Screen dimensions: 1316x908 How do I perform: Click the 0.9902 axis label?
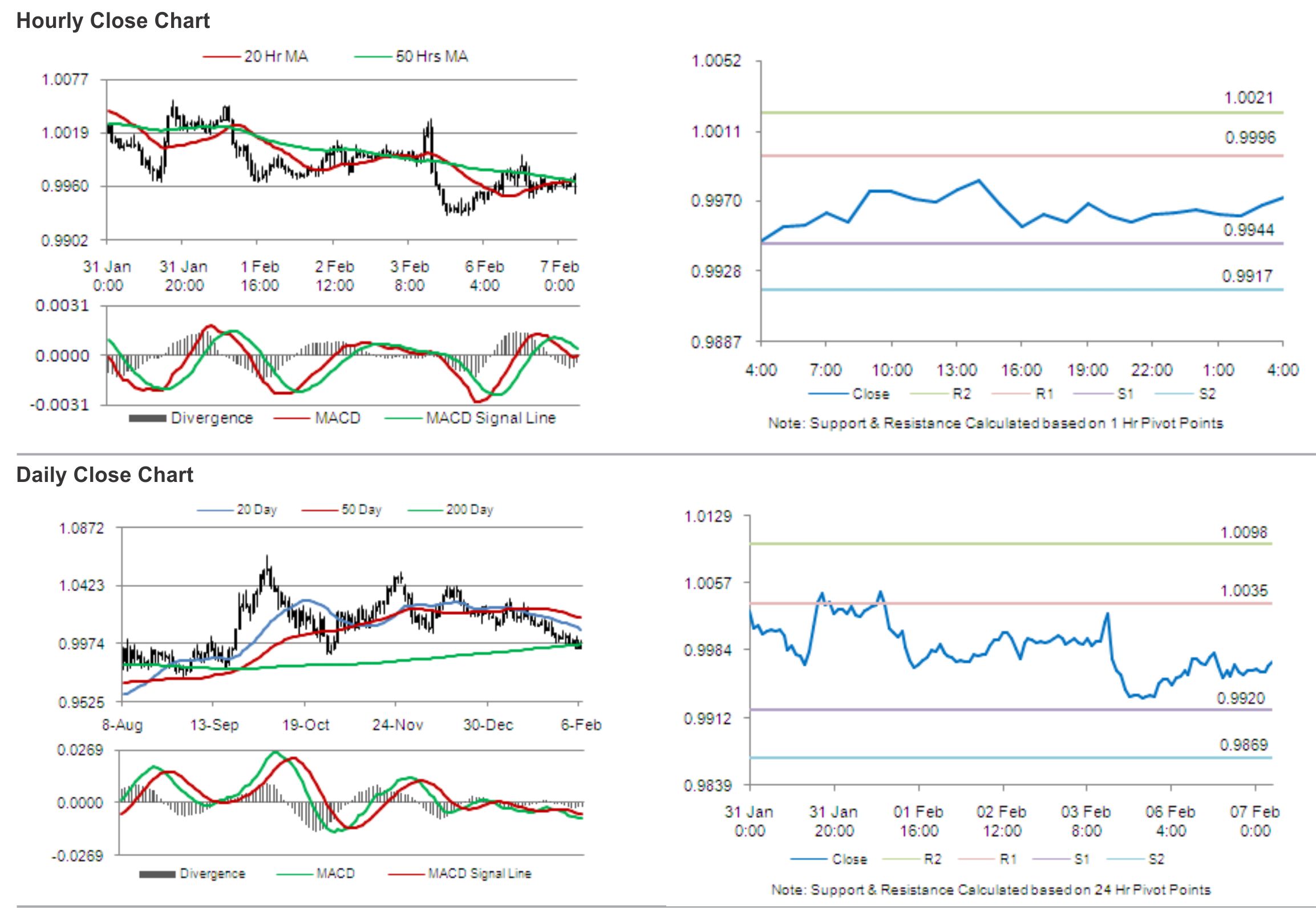65,240
